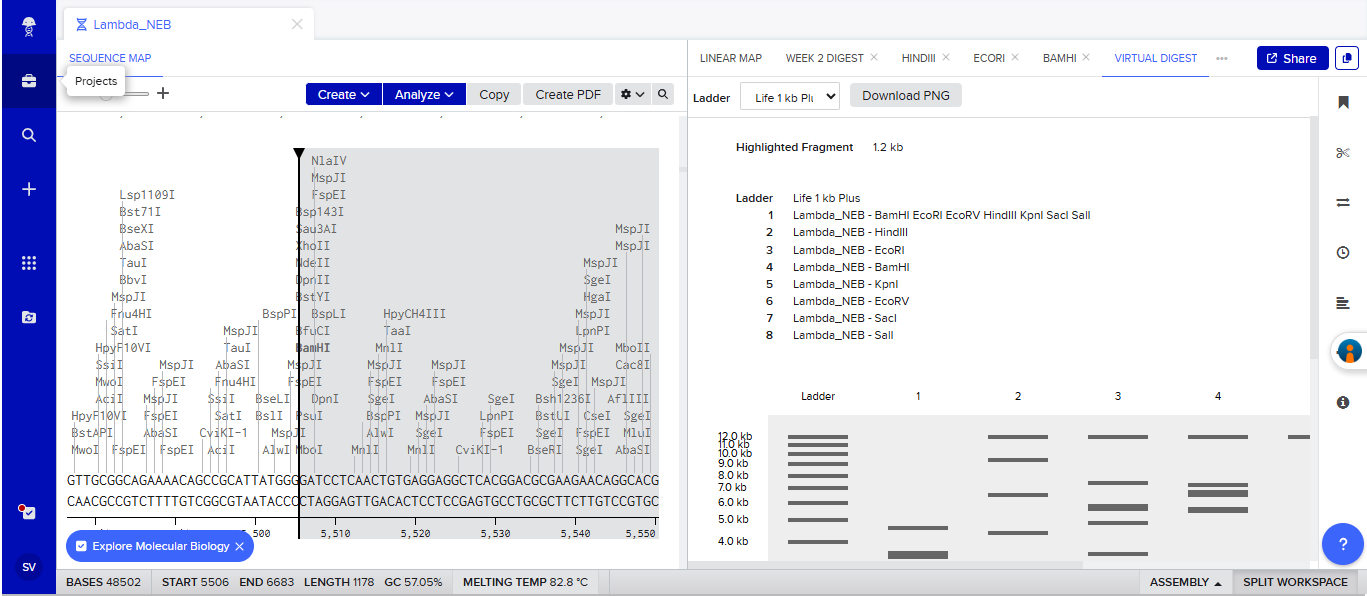Click the SPLIT WORKSPACE toggle
Screen dimensions: 1367x596
coord(1295,582)
